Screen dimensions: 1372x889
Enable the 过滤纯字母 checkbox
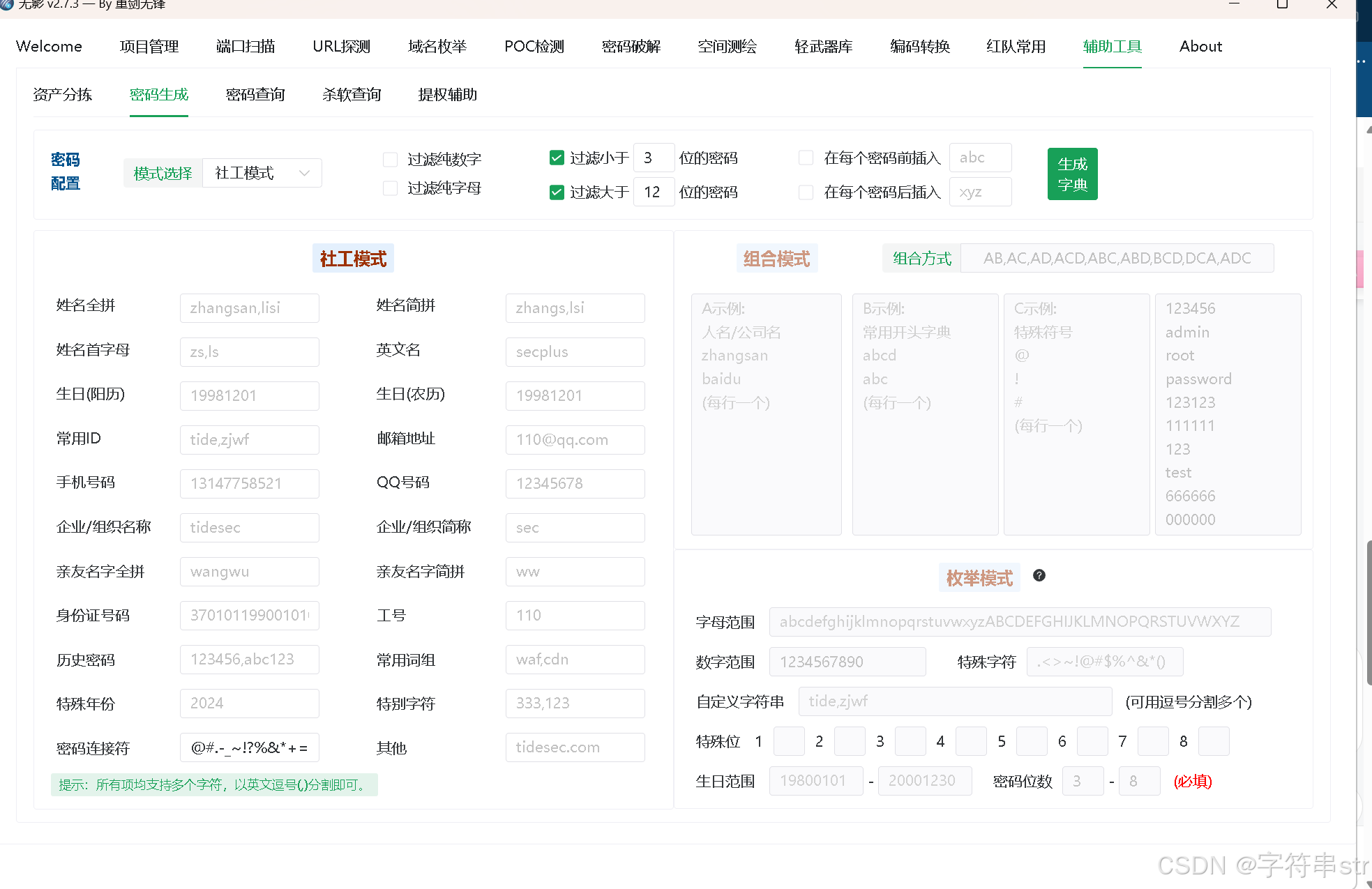click(x=391, y=188)
